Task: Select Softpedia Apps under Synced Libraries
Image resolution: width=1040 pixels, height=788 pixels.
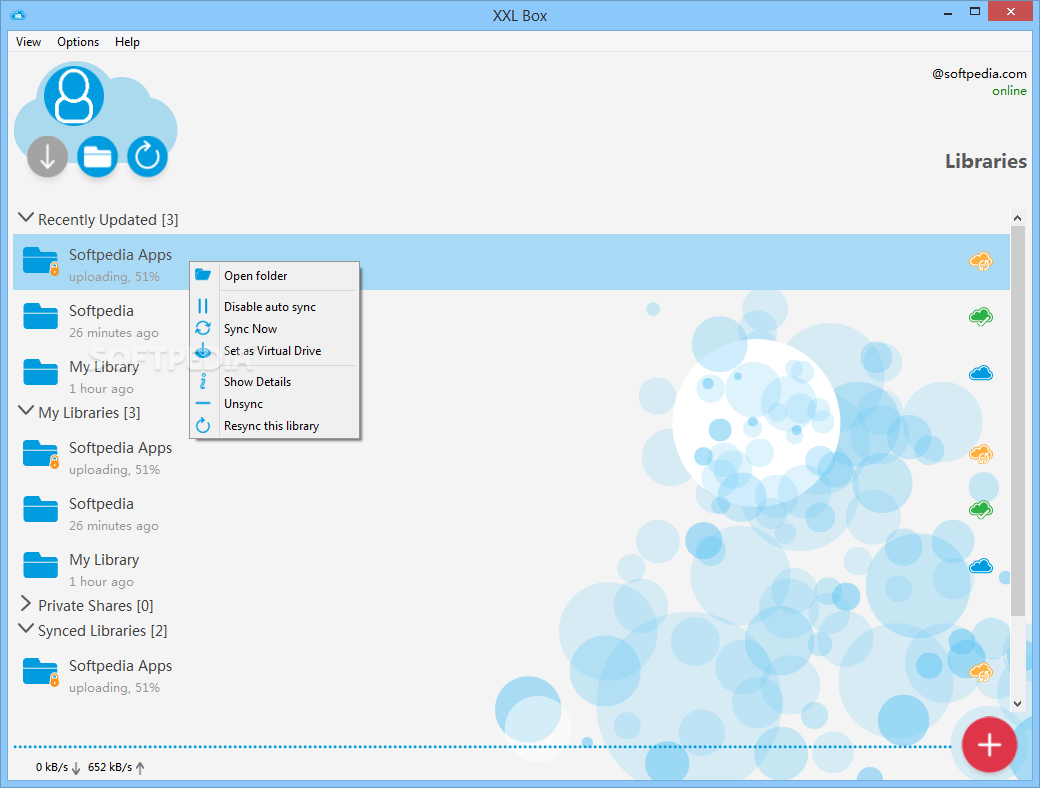Action: tap(511, 672)
